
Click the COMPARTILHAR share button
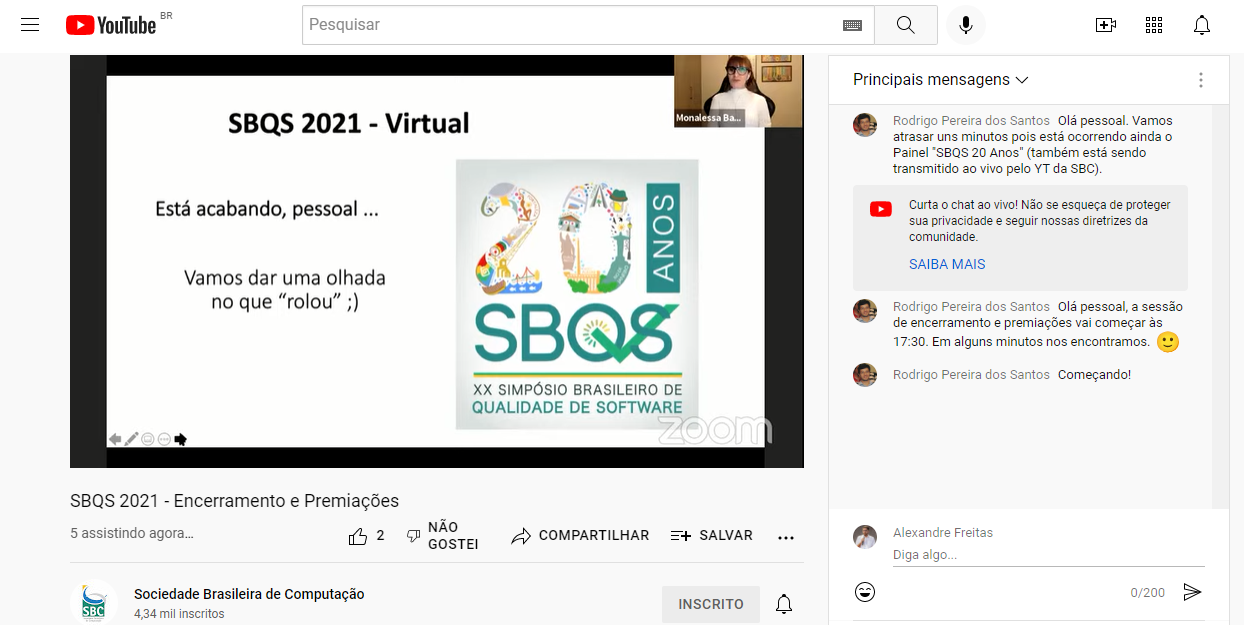click(x=580, y=536)
